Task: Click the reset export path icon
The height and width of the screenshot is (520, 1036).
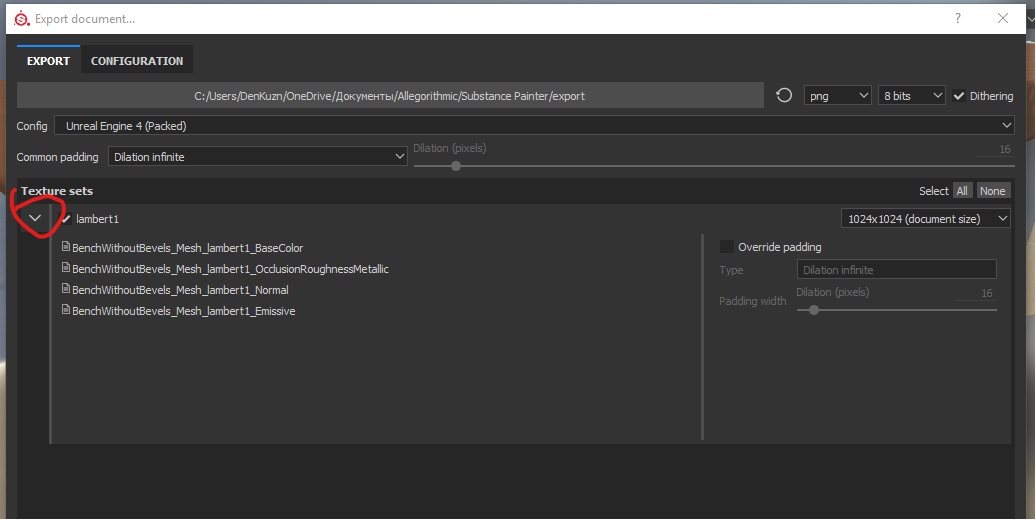Action: (x=784, y=95)
